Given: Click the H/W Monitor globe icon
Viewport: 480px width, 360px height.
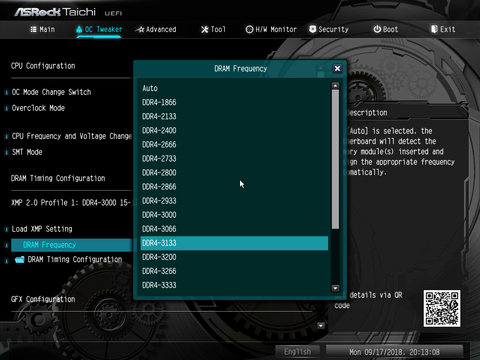Looking at the screenshot, I should [249, 29].
